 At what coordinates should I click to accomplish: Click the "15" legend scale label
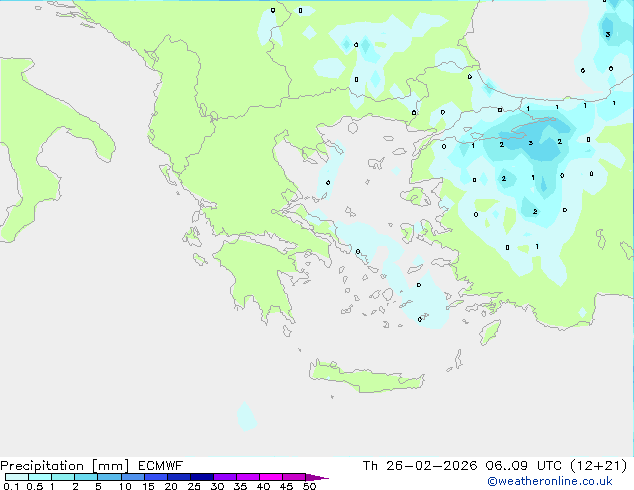[x=148, y=486]
